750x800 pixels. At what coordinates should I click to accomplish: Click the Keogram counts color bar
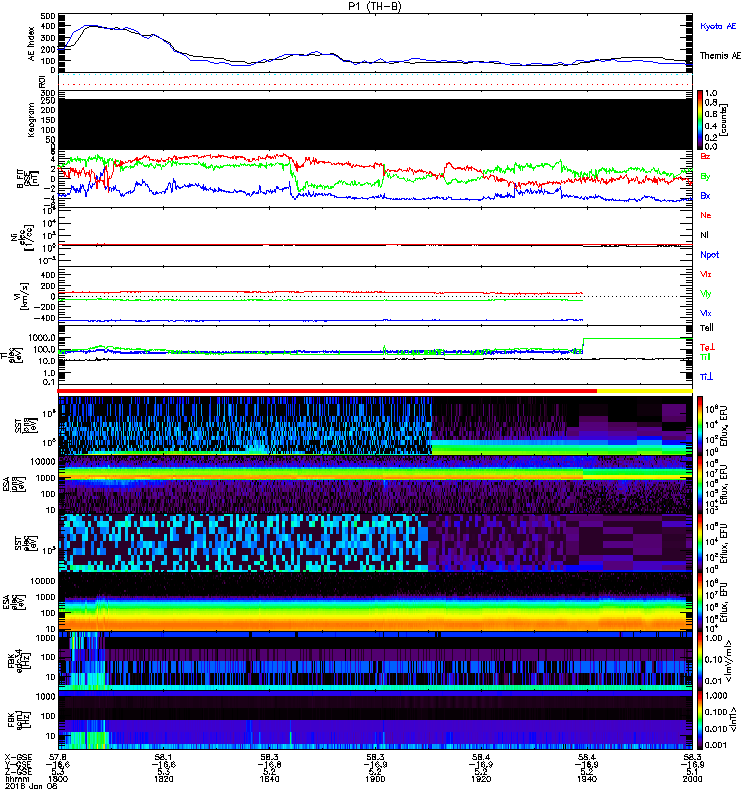tap(700, 120)
